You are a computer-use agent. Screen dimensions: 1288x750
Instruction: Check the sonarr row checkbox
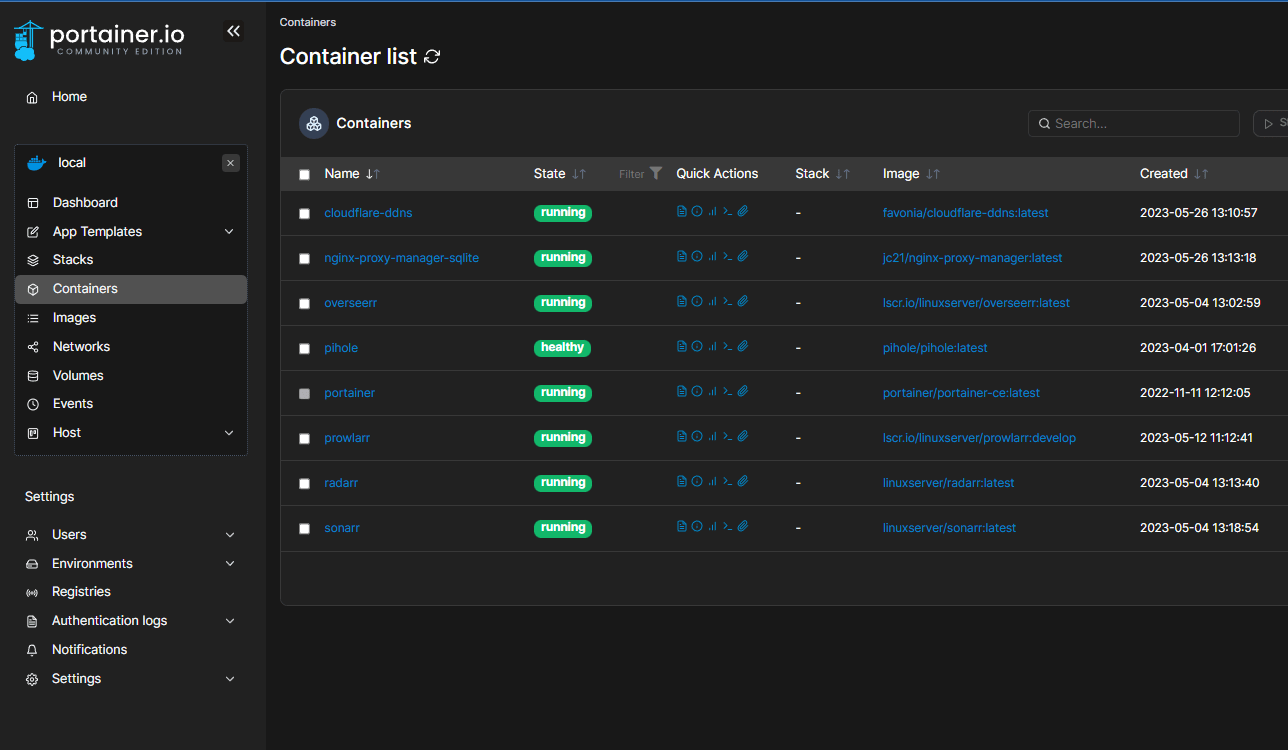[305, 529]
